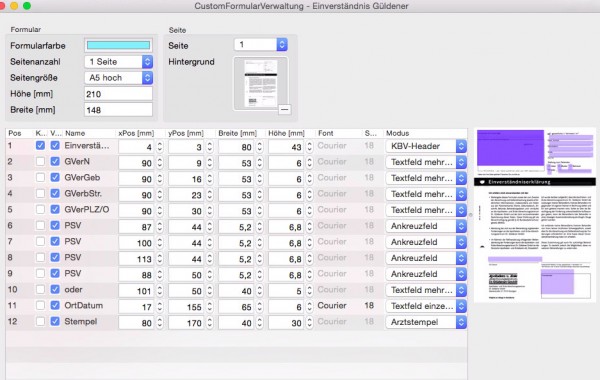Enable K checkbox for GVerN row
Viewport: 600px width, 380px height.
click(40, 161)
